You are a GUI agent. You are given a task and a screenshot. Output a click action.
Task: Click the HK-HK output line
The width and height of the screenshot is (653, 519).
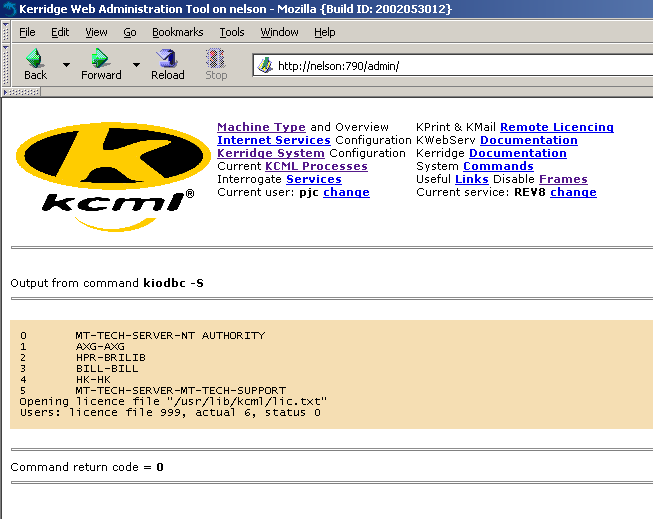(65, 379)
